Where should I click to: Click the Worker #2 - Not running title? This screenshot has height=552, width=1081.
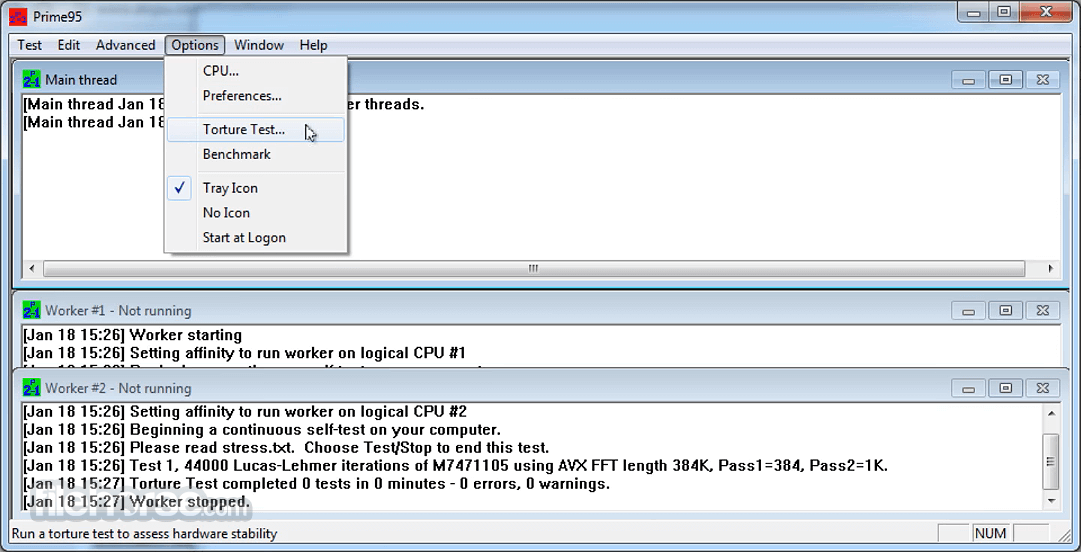tap(118, 389)
